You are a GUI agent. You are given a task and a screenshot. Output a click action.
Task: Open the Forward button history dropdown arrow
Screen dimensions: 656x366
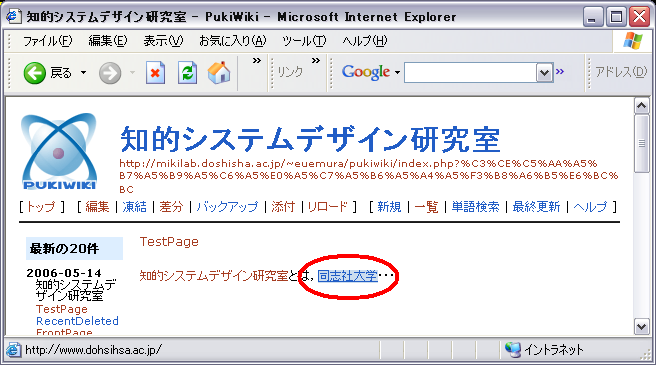tap(132, 73)
